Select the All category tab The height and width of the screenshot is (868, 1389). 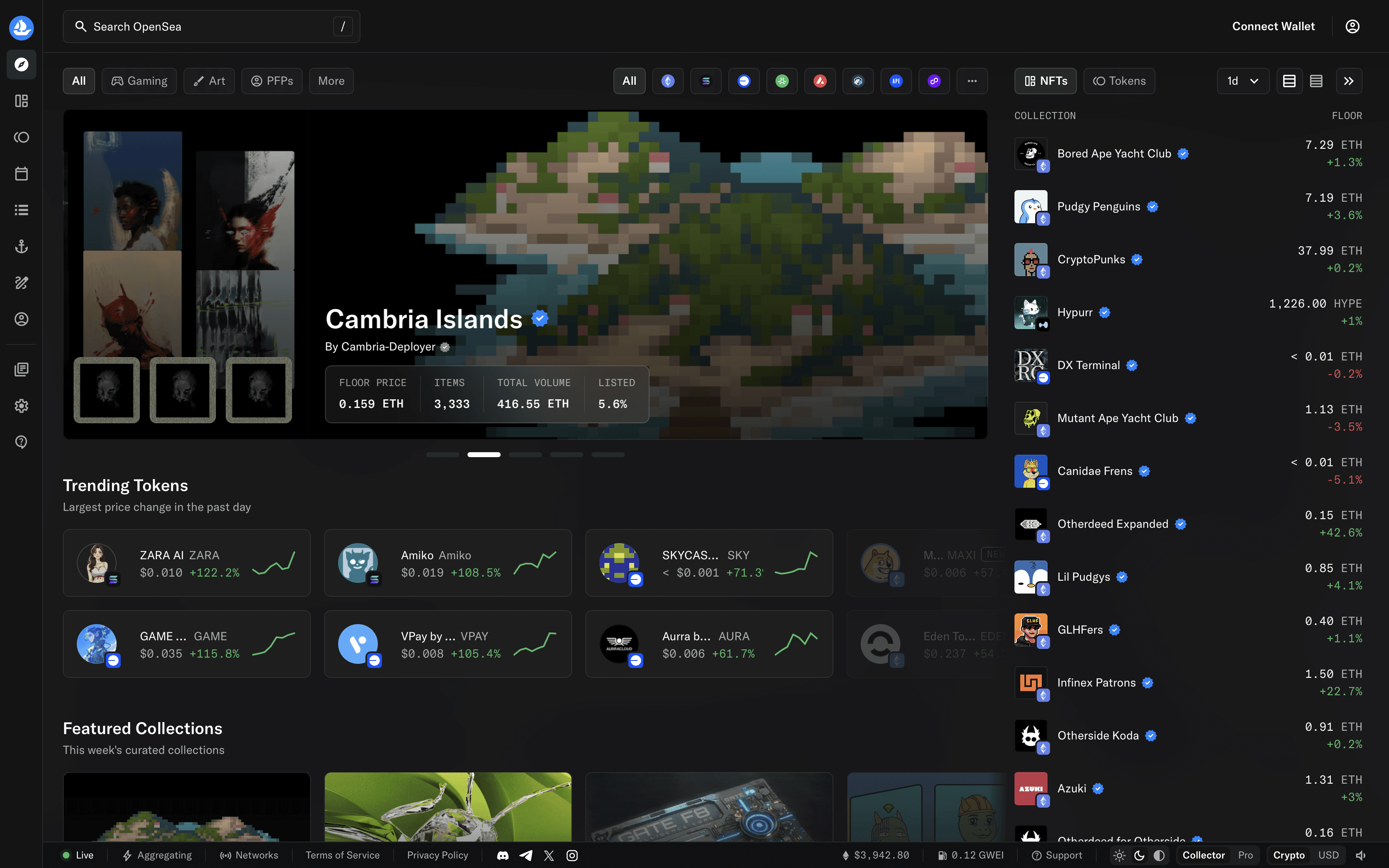79,81
